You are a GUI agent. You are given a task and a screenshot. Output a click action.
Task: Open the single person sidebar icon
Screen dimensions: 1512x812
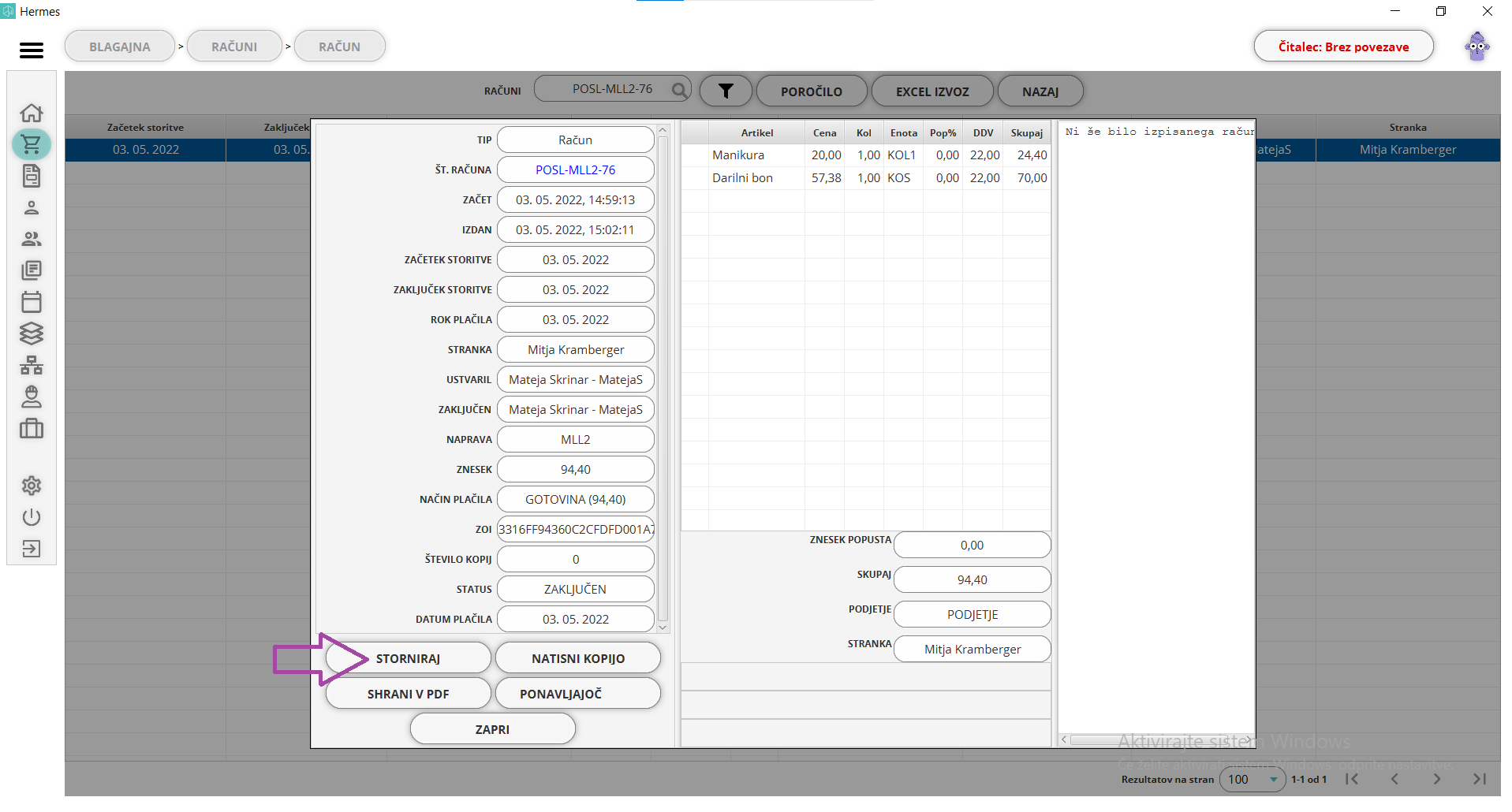(x=32, y=207)
